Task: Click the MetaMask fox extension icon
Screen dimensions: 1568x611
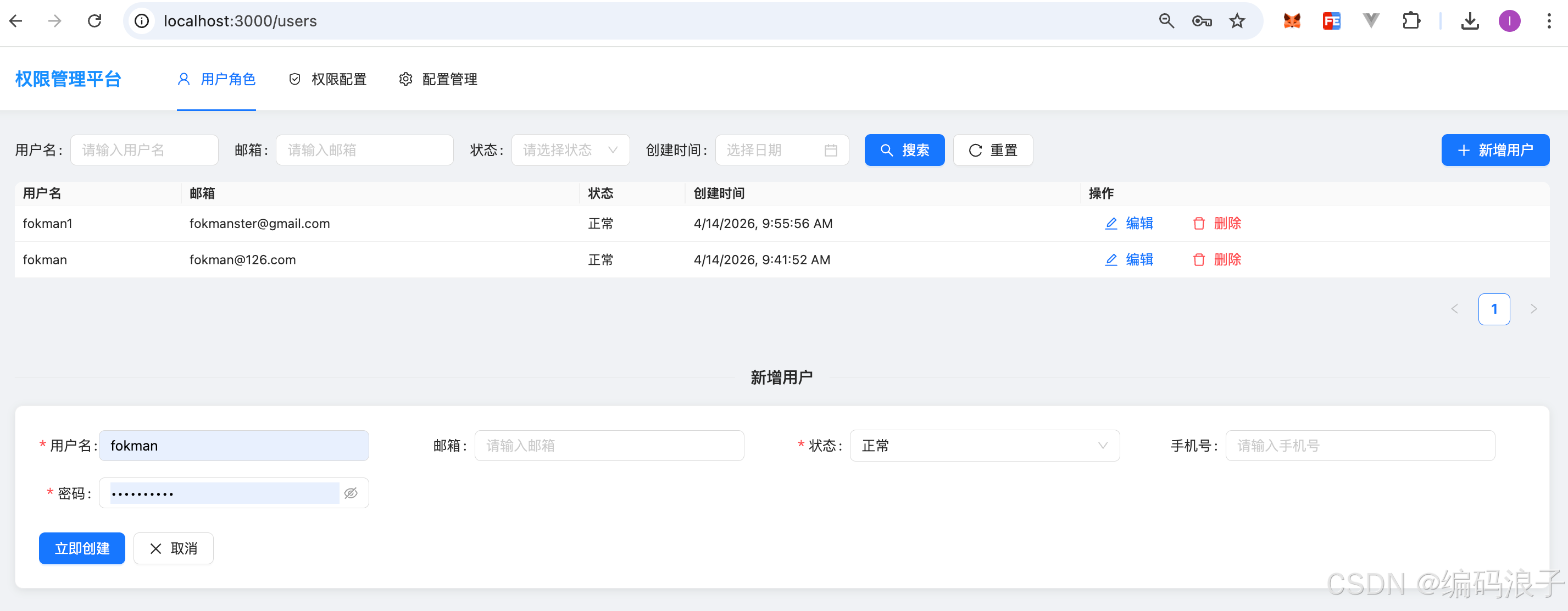Action: [1292, 21]
